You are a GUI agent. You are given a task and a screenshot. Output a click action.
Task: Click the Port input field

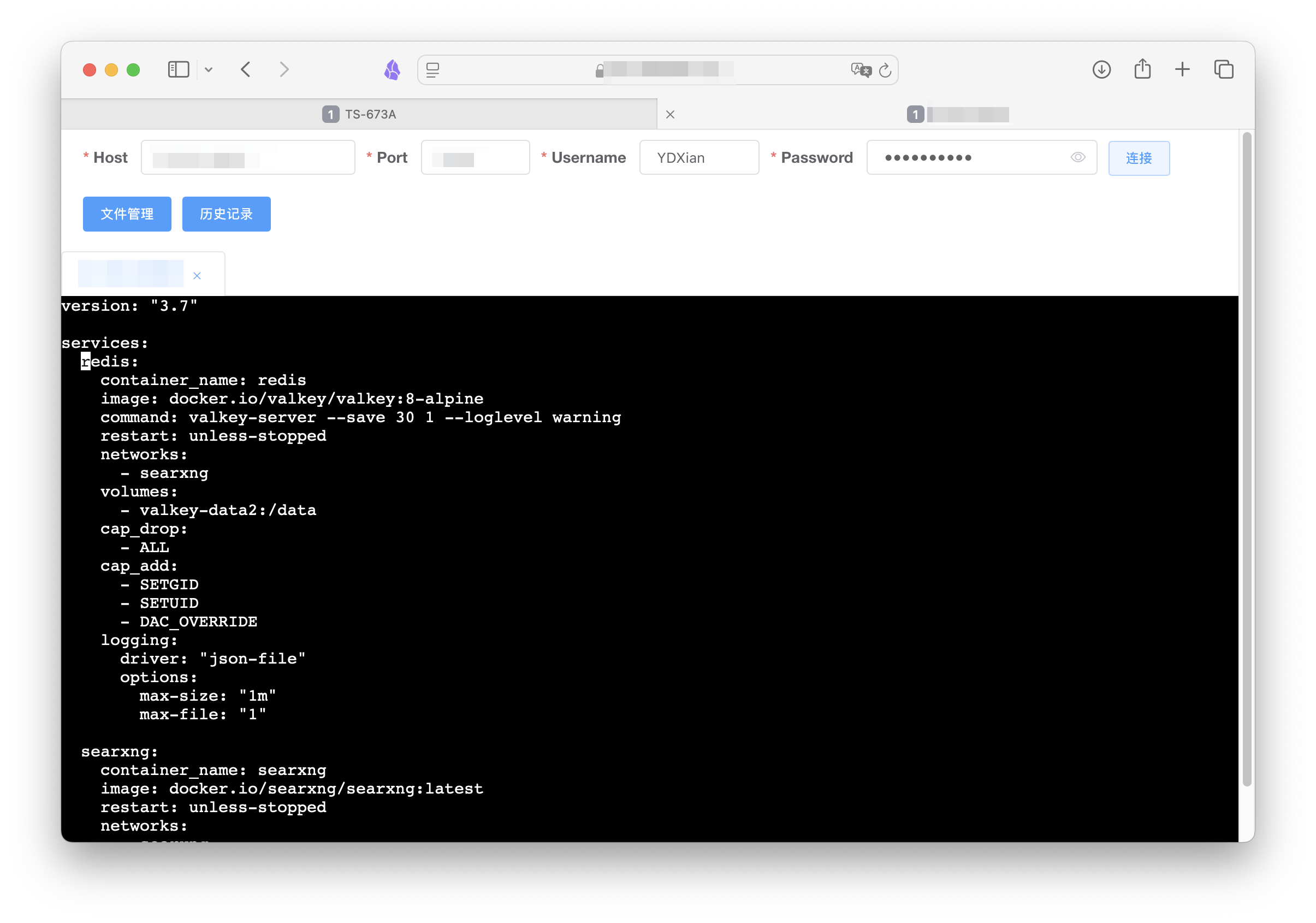coord(475,158)
